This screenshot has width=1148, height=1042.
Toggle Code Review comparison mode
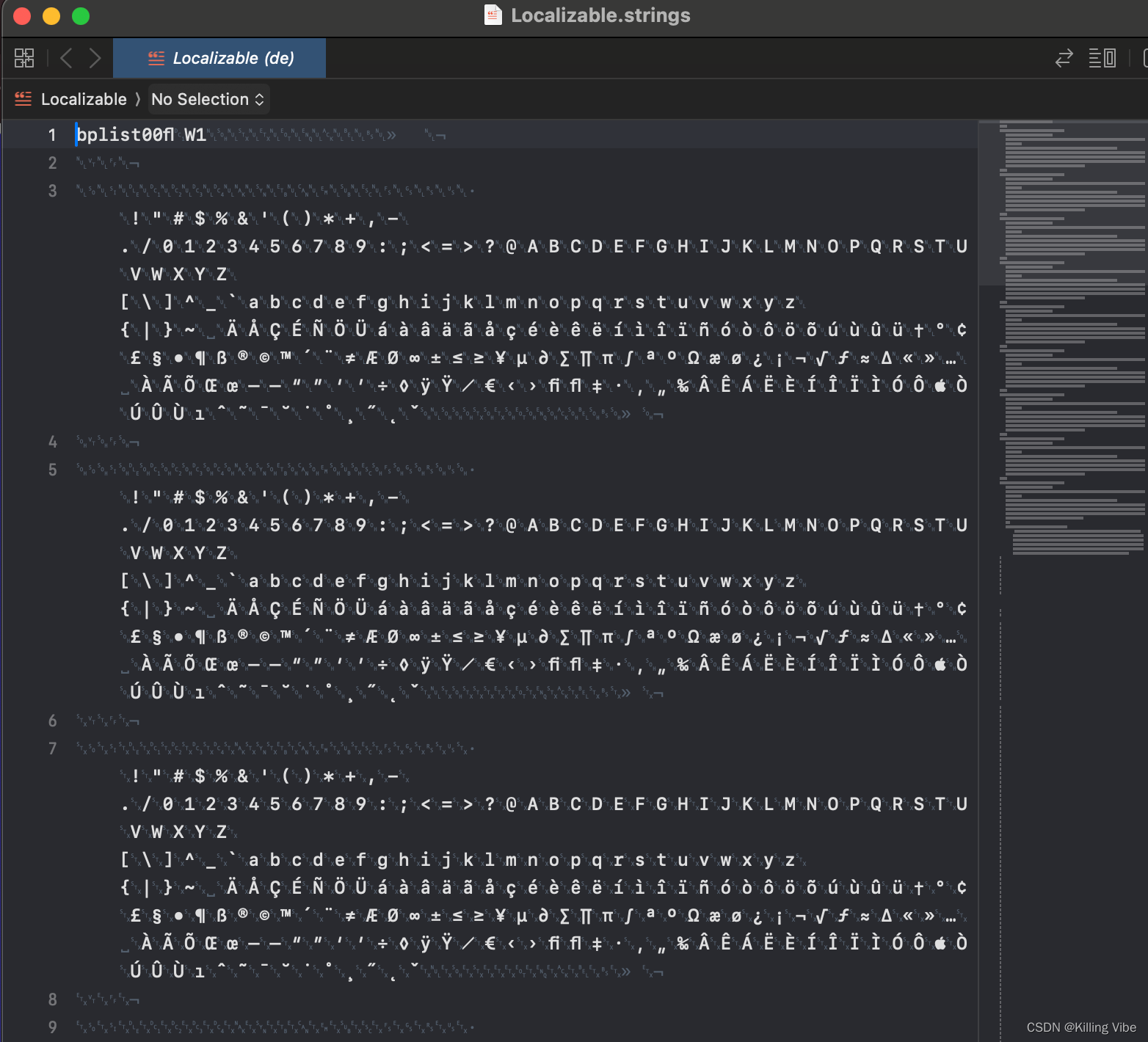click(x=1064, y=57)
